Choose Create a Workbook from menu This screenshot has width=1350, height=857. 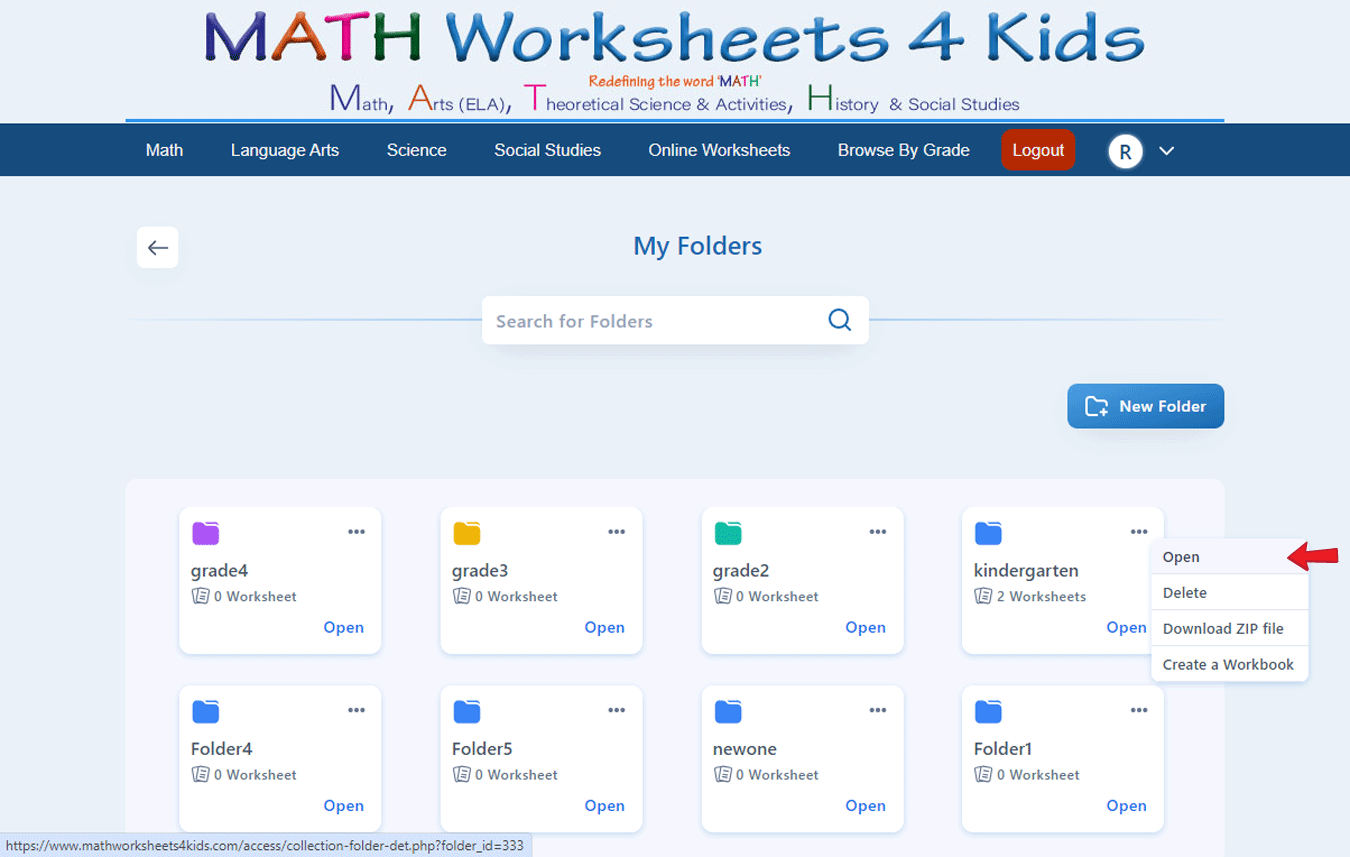click(1229, 664)
